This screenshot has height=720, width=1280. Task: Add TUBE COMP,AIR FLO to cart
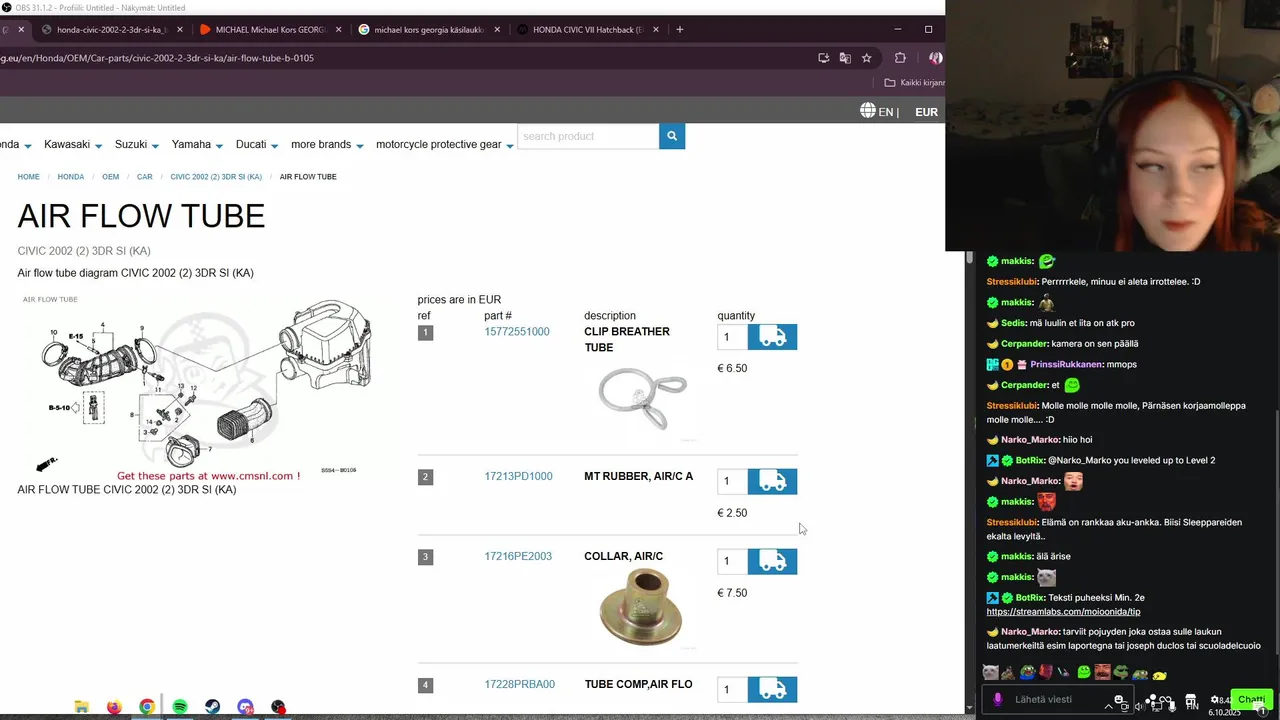point(772,690)
